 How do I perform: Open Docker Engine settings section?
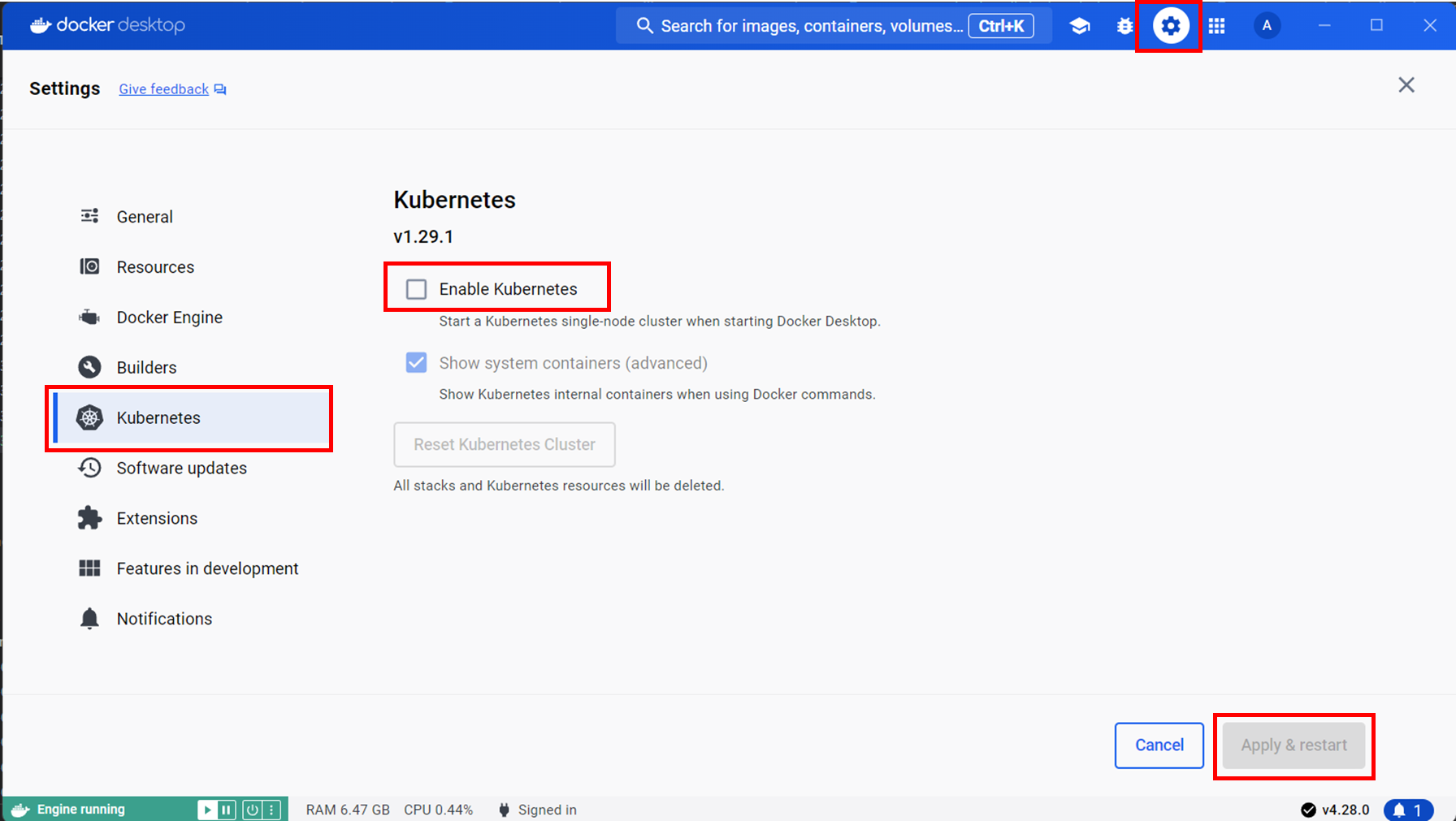coord(192,317)
